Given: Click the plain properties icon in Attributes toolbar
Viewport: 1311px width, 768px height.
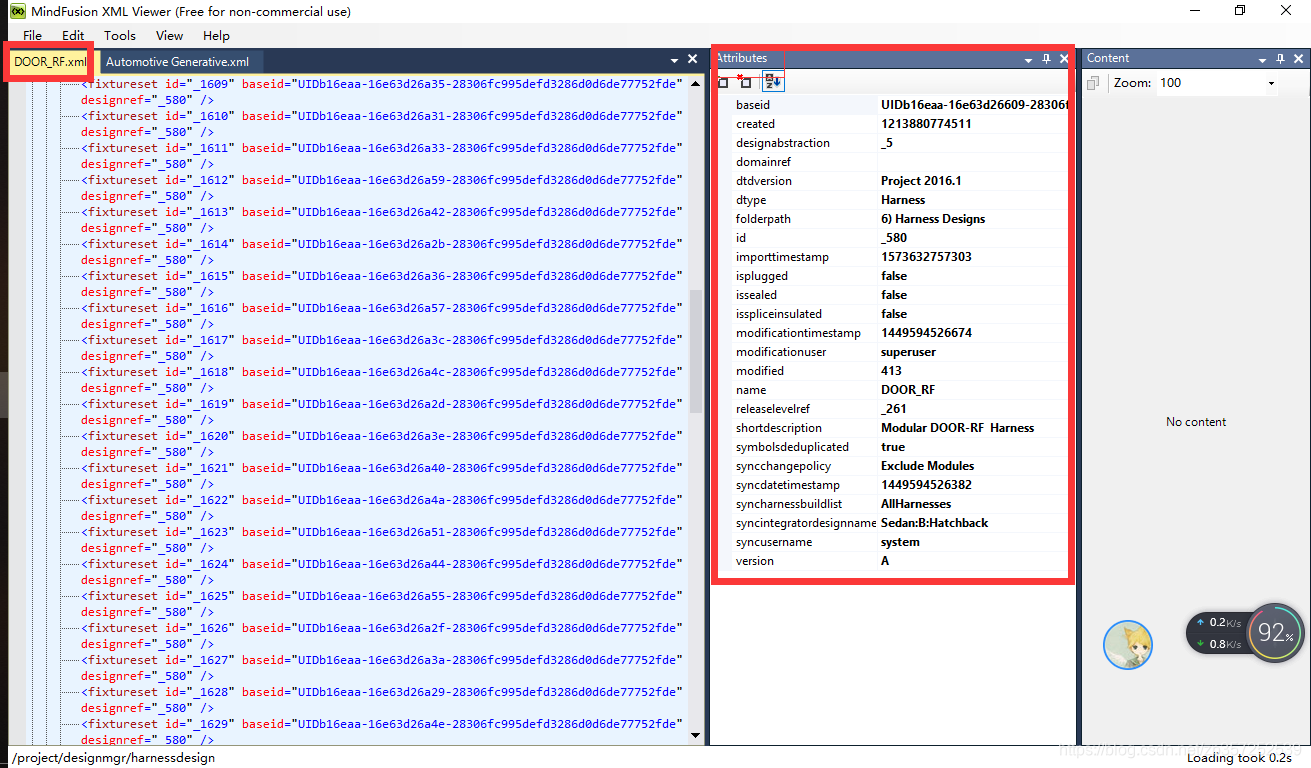Looking at the screenshot, I should [724, 81].
